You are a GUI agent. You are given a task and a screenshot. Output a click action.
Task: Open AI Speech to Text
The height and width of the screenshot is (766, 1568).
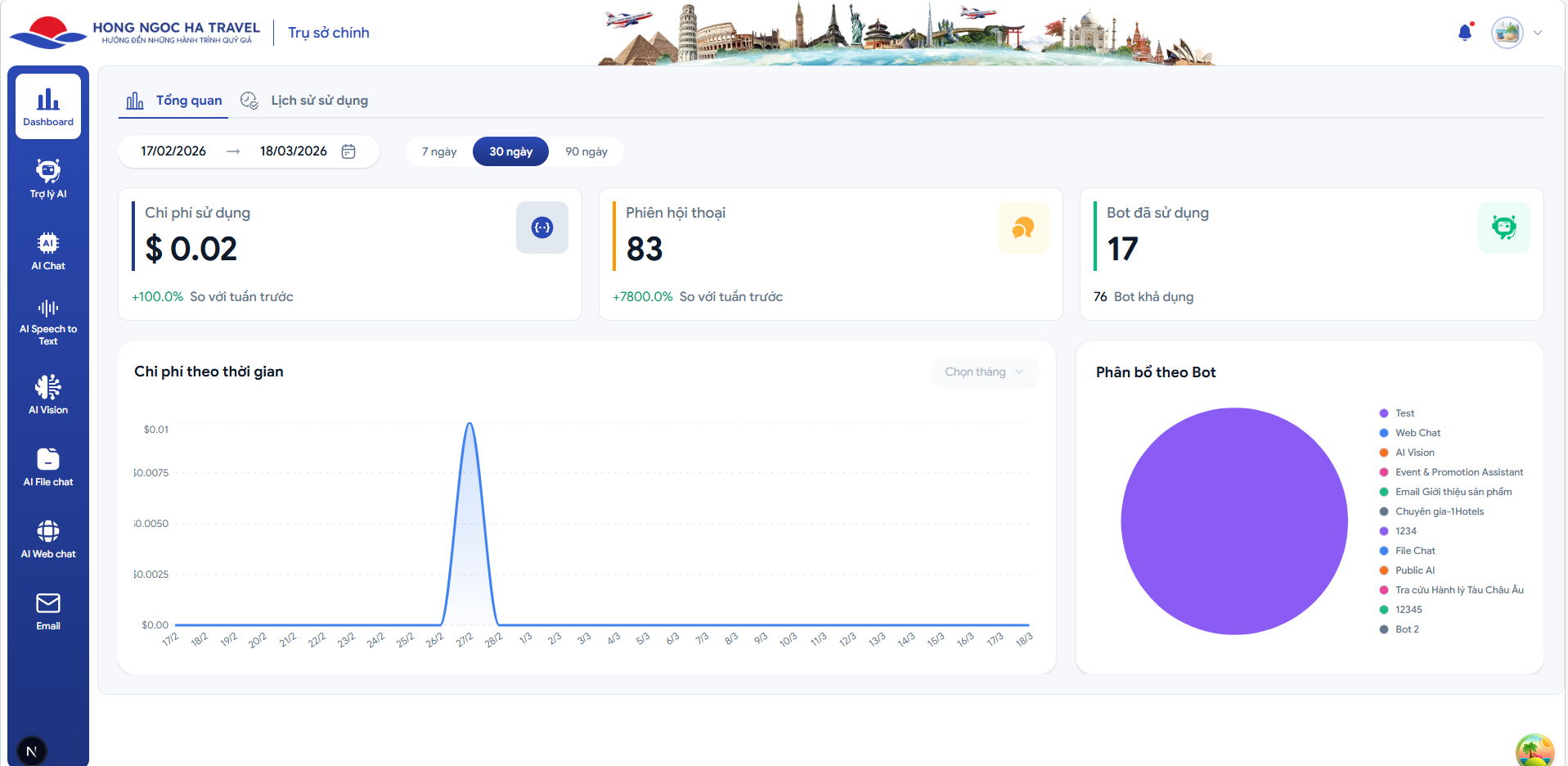click(48, 322)
